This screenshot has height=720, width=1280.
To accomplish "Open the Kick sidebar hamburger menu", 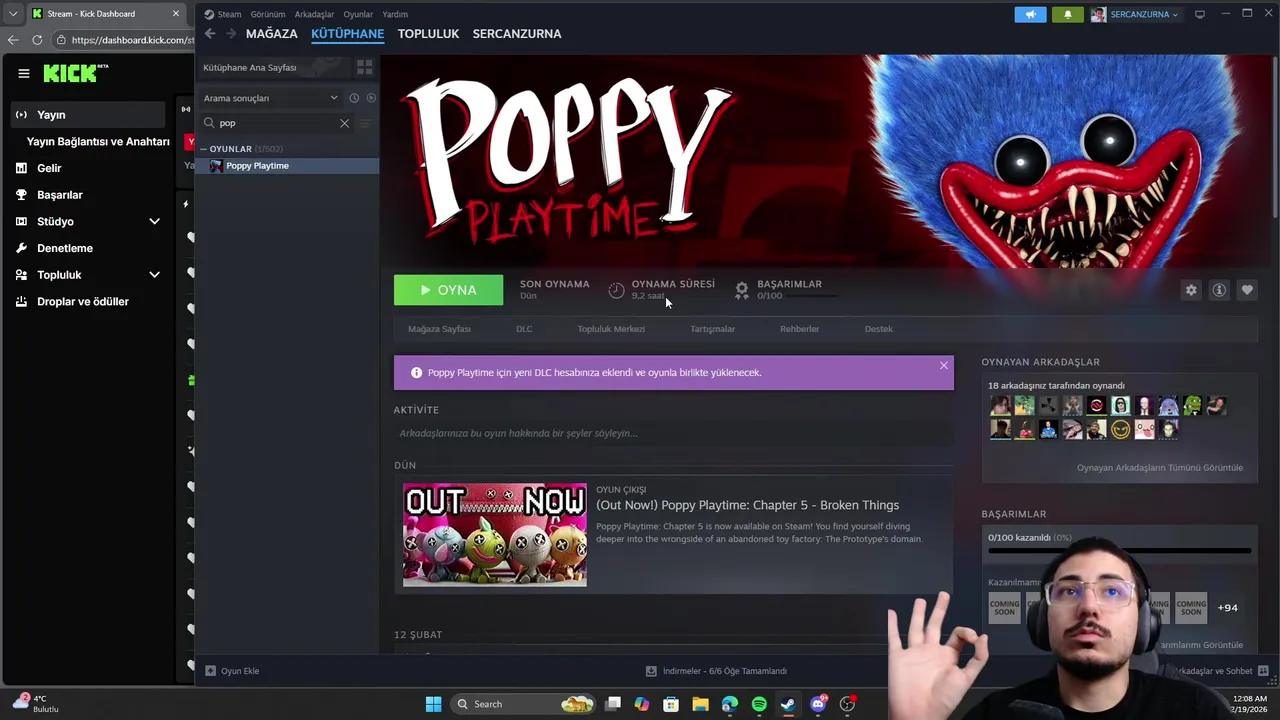I will [24, 73].
